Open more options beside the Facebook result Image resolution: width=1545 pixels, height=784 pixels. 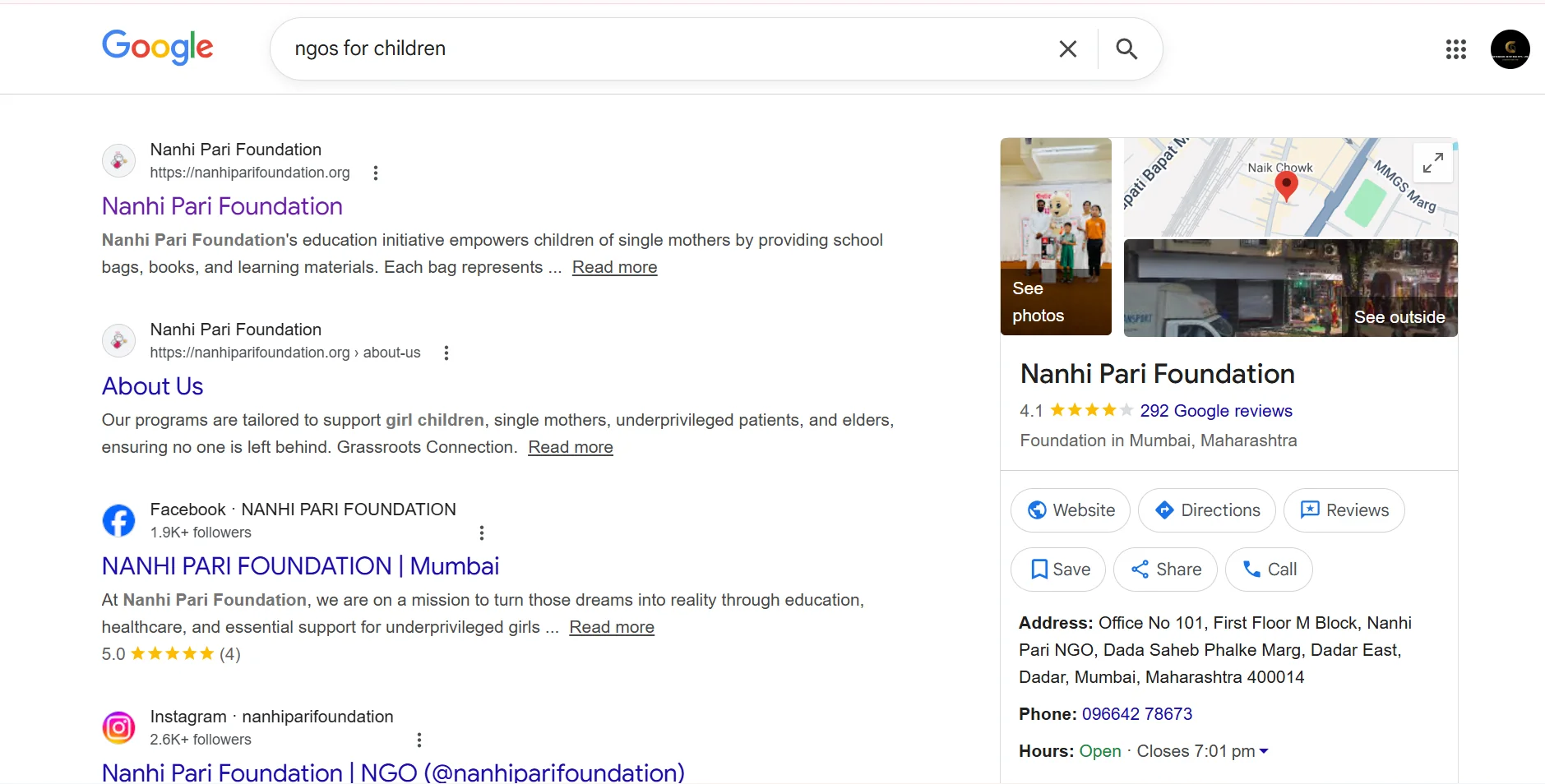coord(482,533)
